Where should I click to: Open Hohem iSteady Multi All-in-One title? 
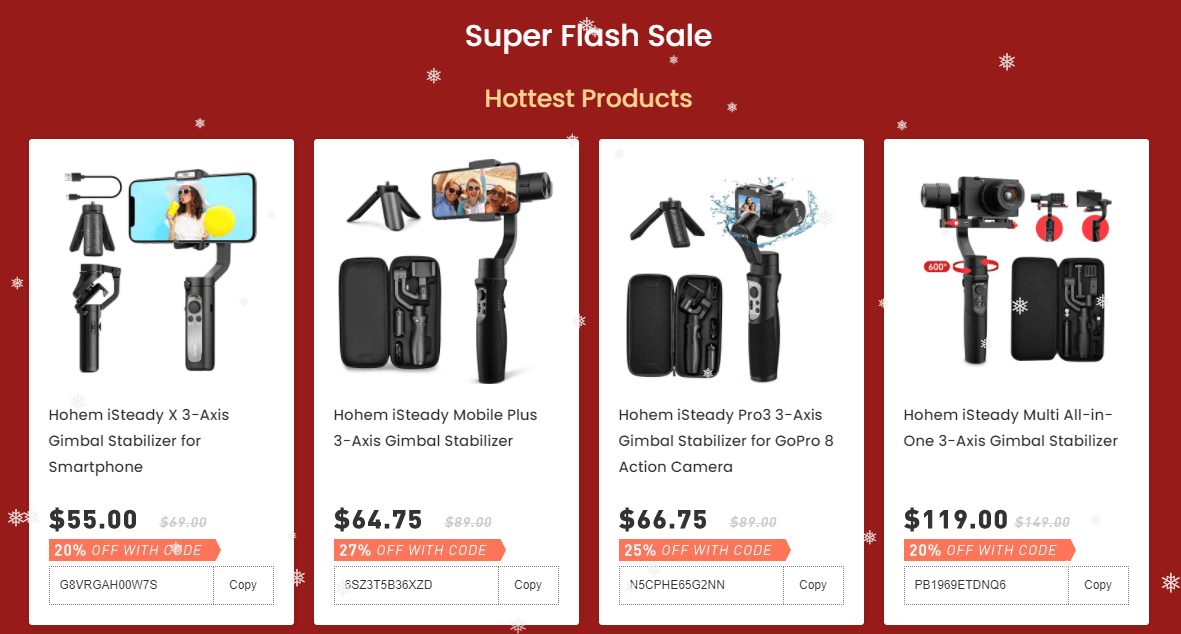1011,428
